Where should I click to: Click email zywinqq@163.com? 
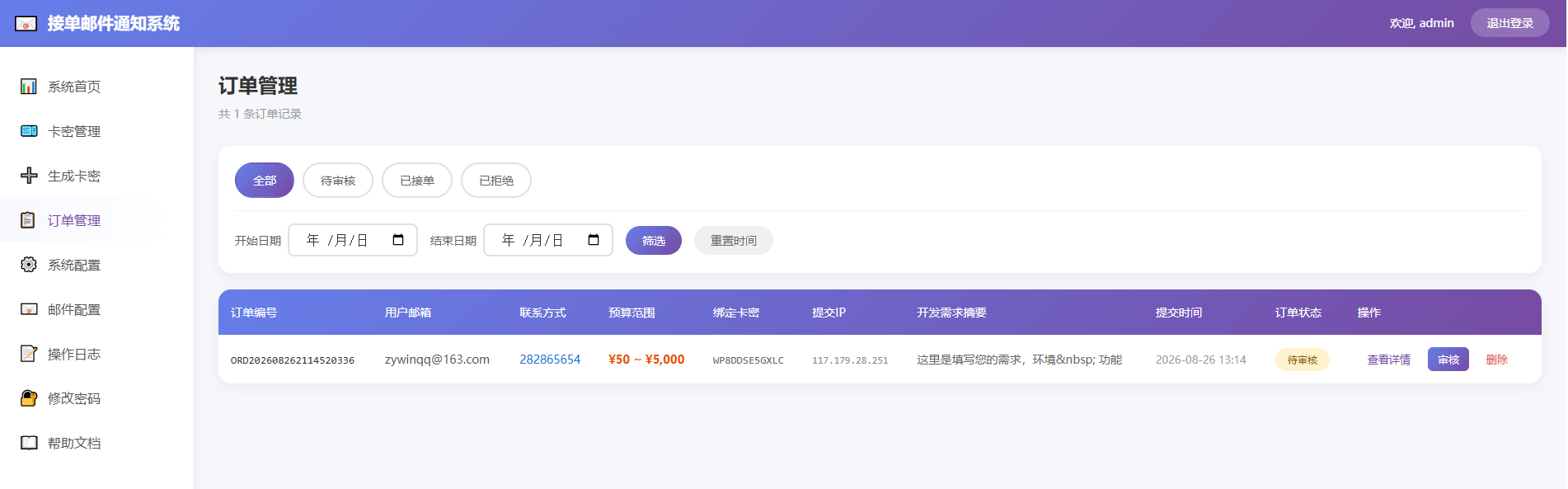[x=437, y=360]
